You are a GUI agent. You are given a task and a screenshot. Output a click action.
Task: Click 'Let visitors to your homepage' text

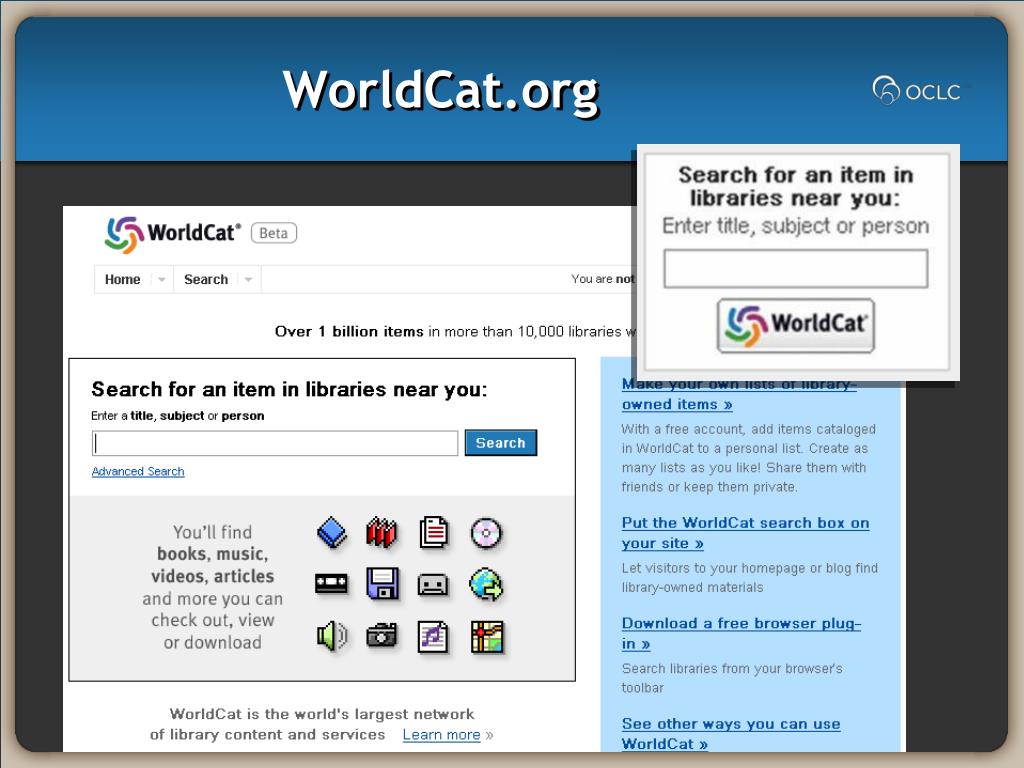749,577
